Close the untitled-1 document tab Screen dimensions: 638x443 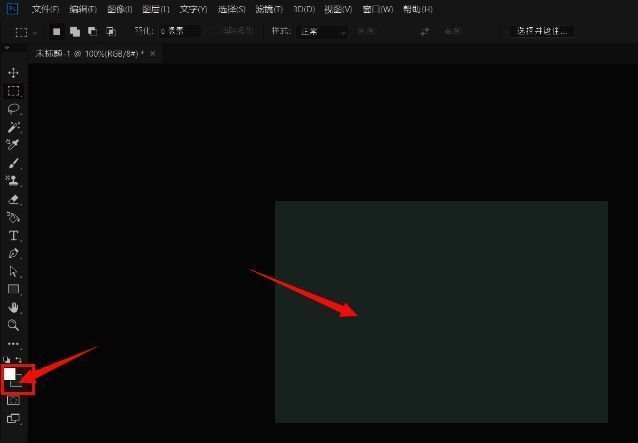click(x=153, y=53)
